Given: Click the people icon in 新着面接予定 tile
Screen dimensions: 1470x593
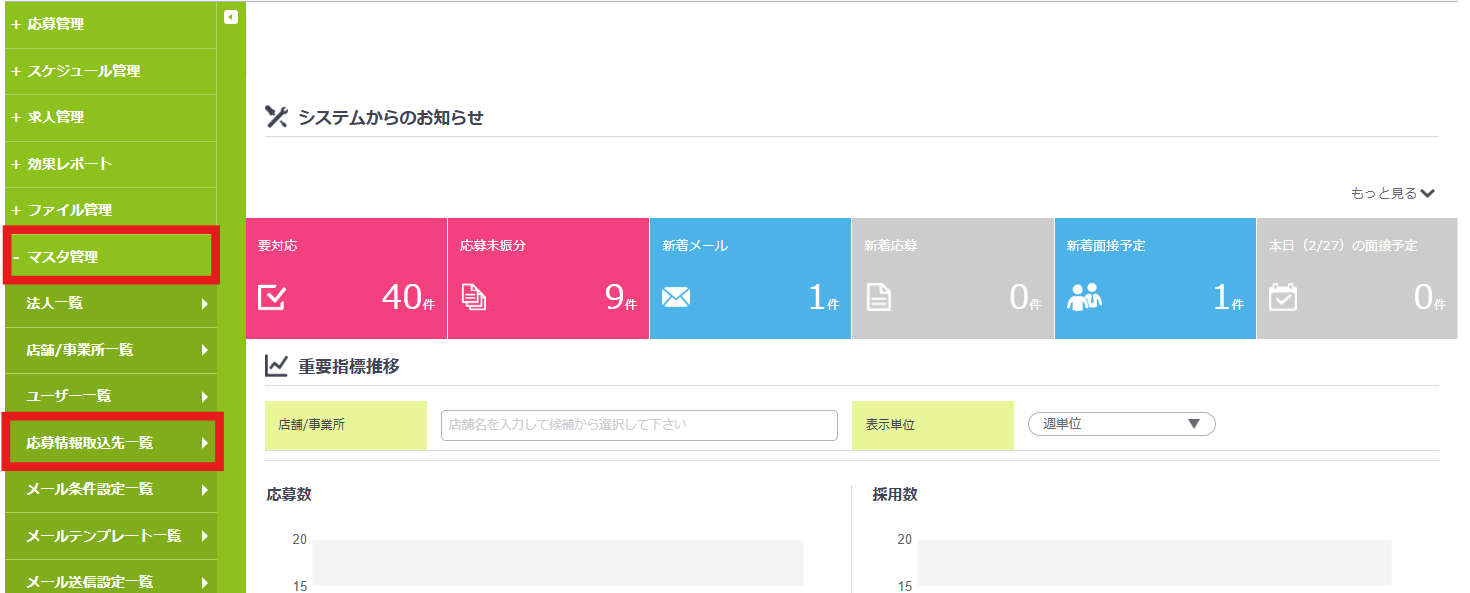Looking at the screenshot, I should [1084, 297].
